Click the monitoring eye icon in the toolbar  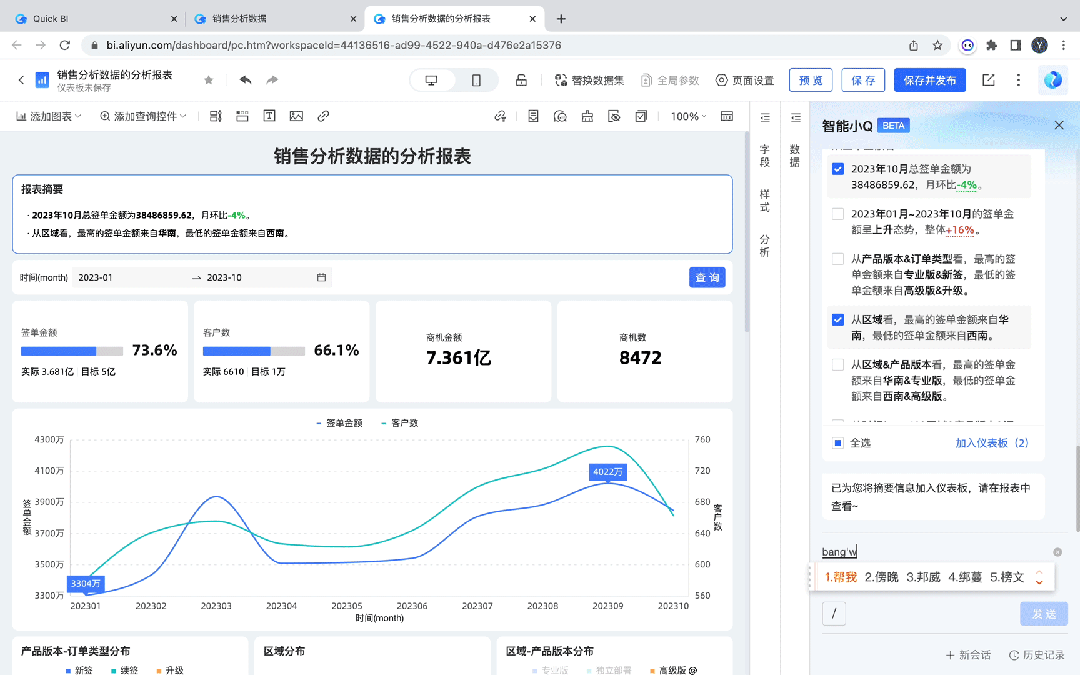point(614,116)
